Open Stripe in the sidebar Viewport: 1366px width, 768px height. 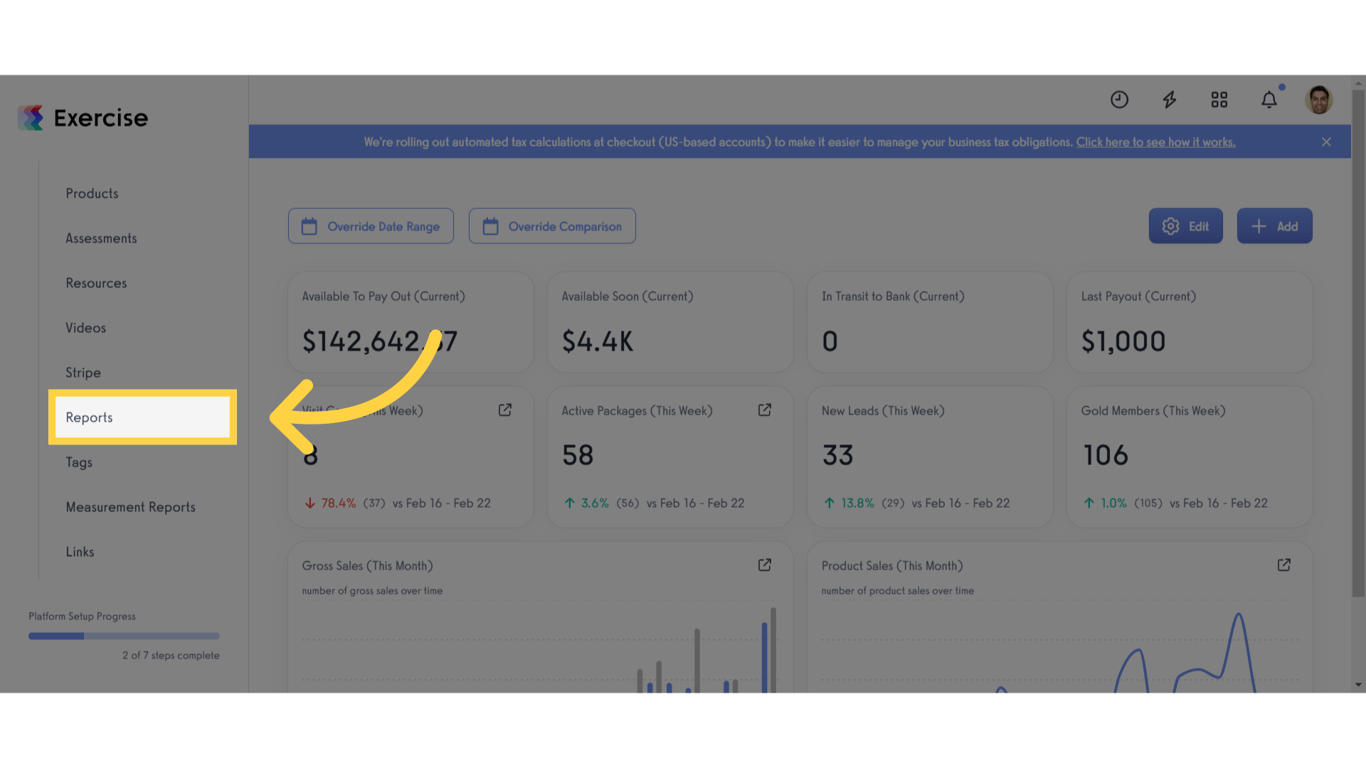(83, 373)
